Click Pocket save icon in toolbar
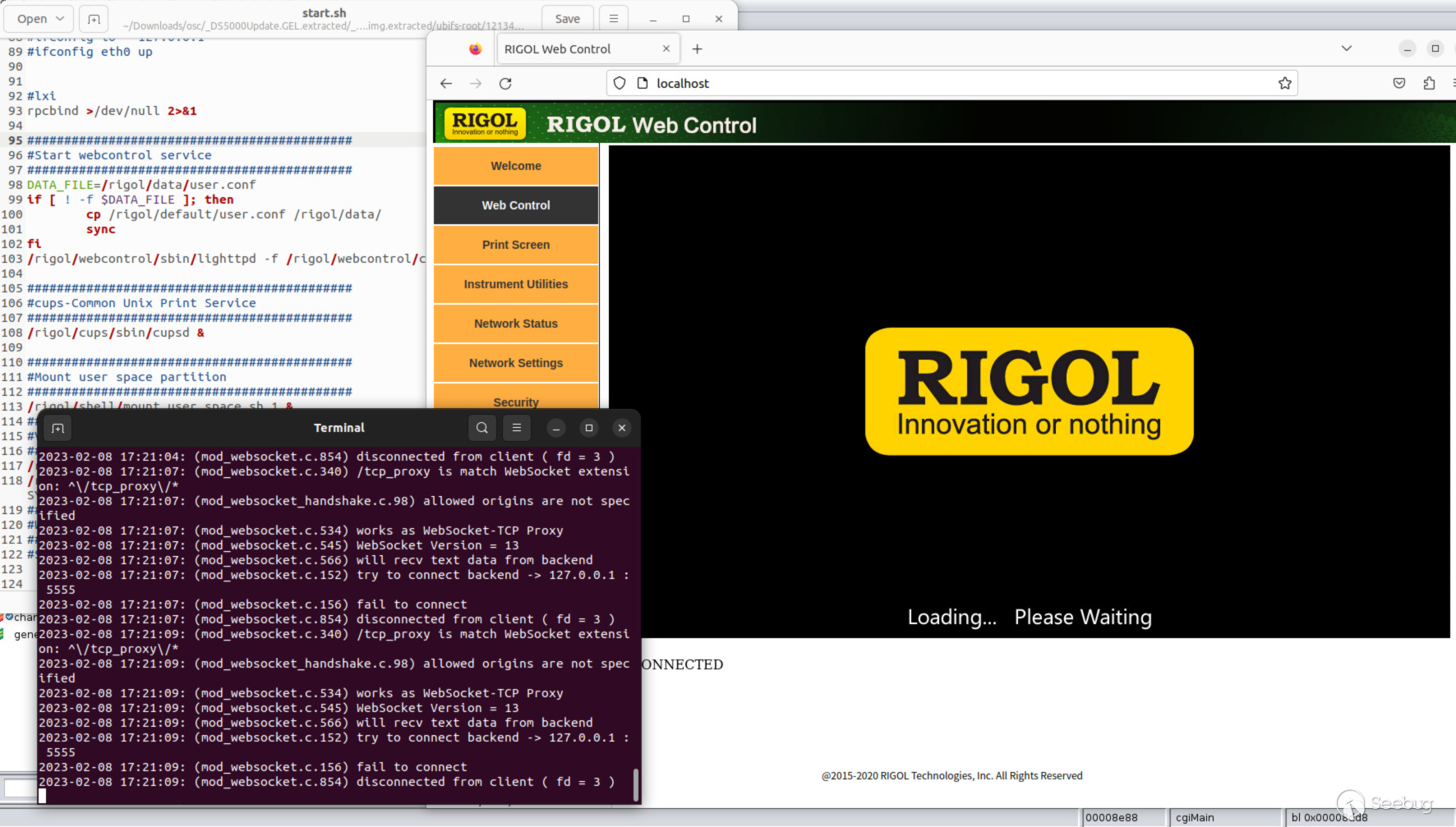Image resolution: width=1456 pixels, height=827 pixels. pyautogui.click(x=1399, y=83)
